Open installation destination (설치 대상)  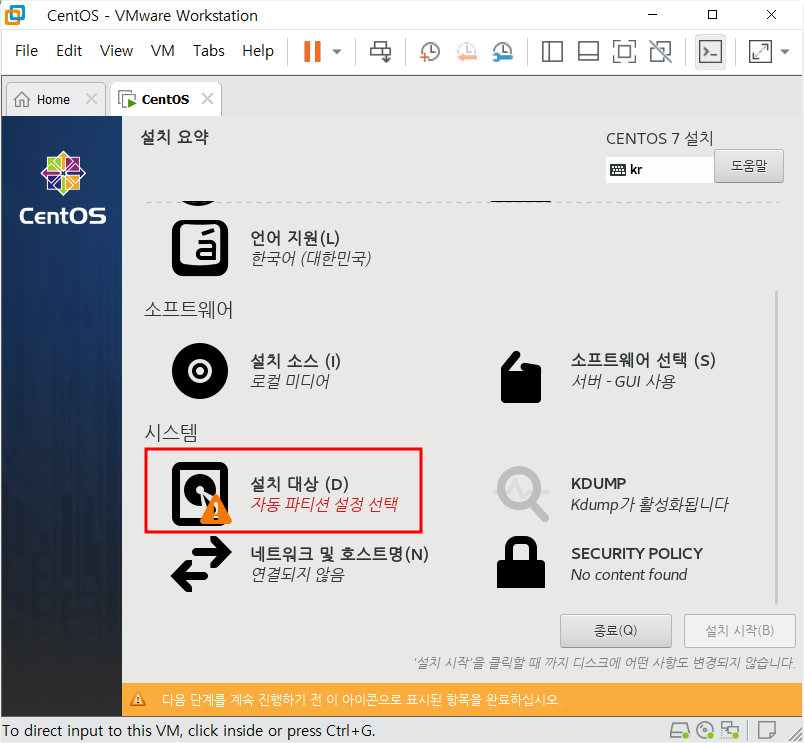[x=284, y=491]
